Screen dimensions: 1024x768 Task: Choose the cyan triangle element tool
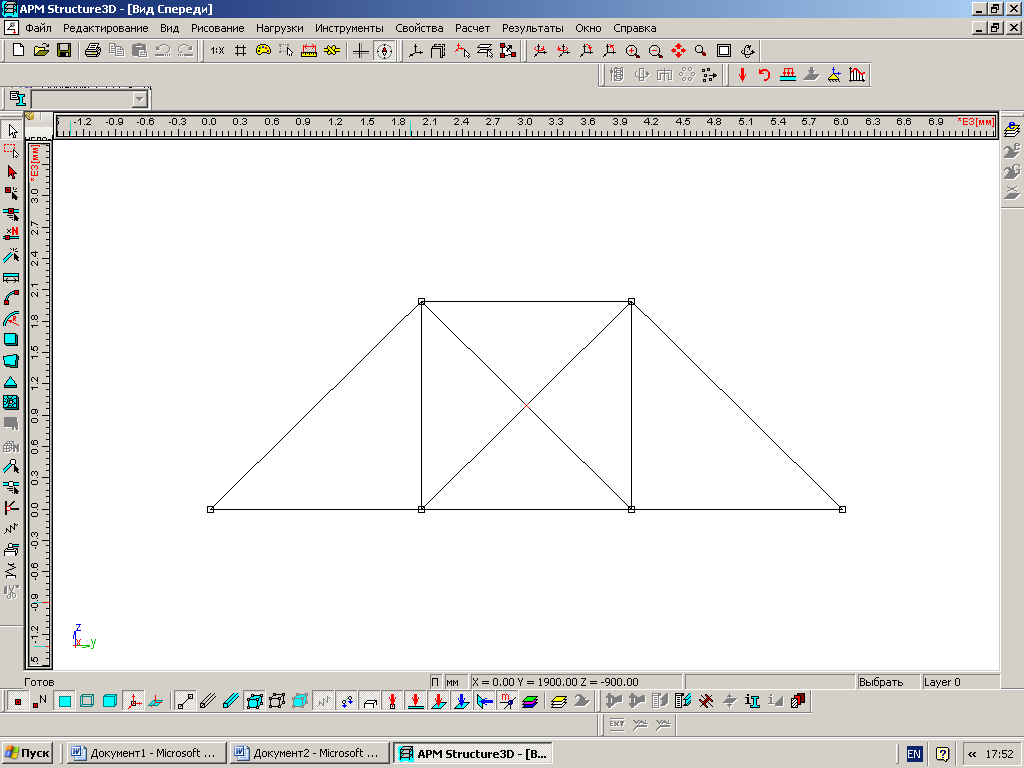pos(12,381)
